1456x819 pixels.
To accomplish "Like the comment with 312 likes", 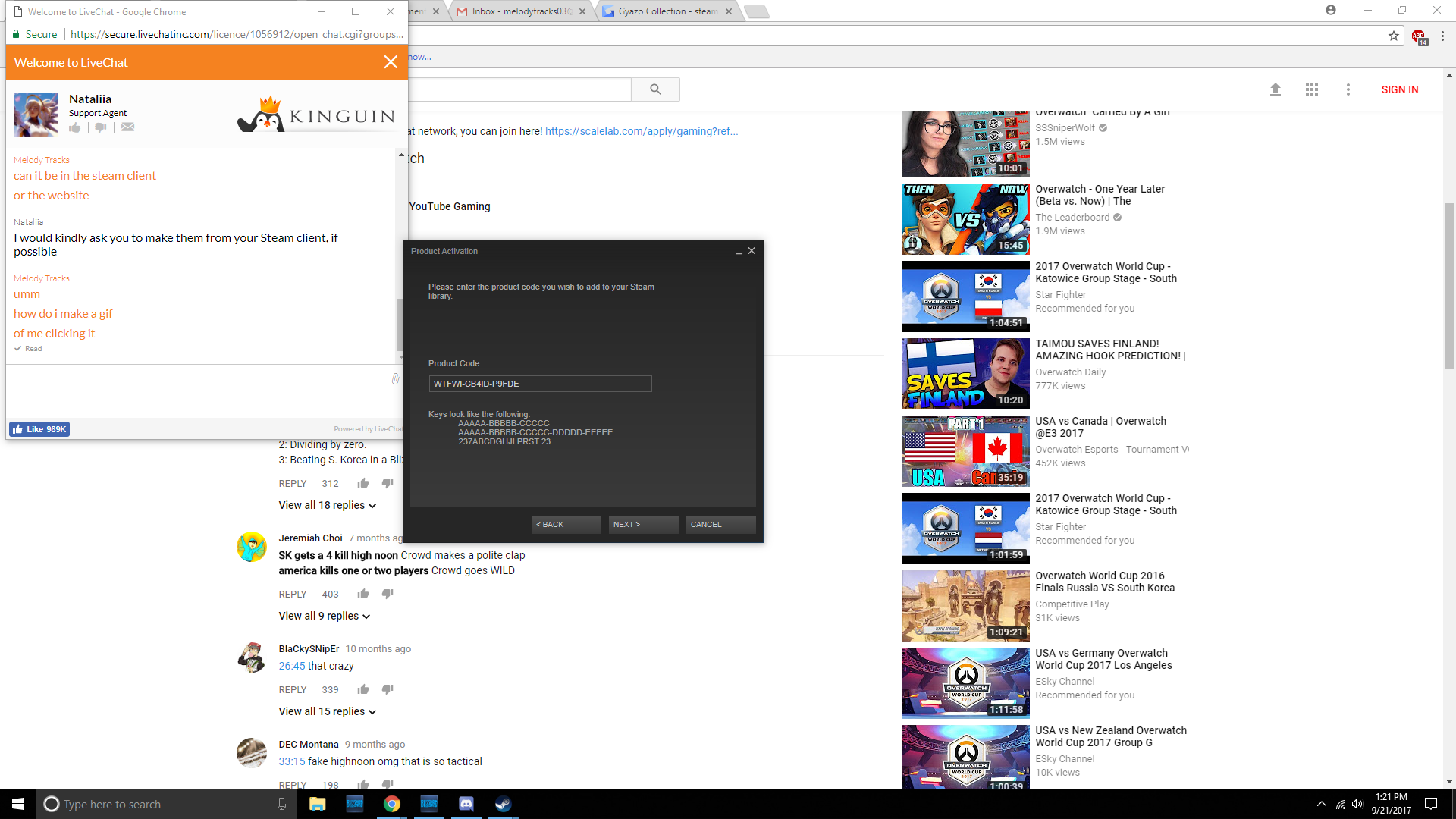I will tap(363, 483).
